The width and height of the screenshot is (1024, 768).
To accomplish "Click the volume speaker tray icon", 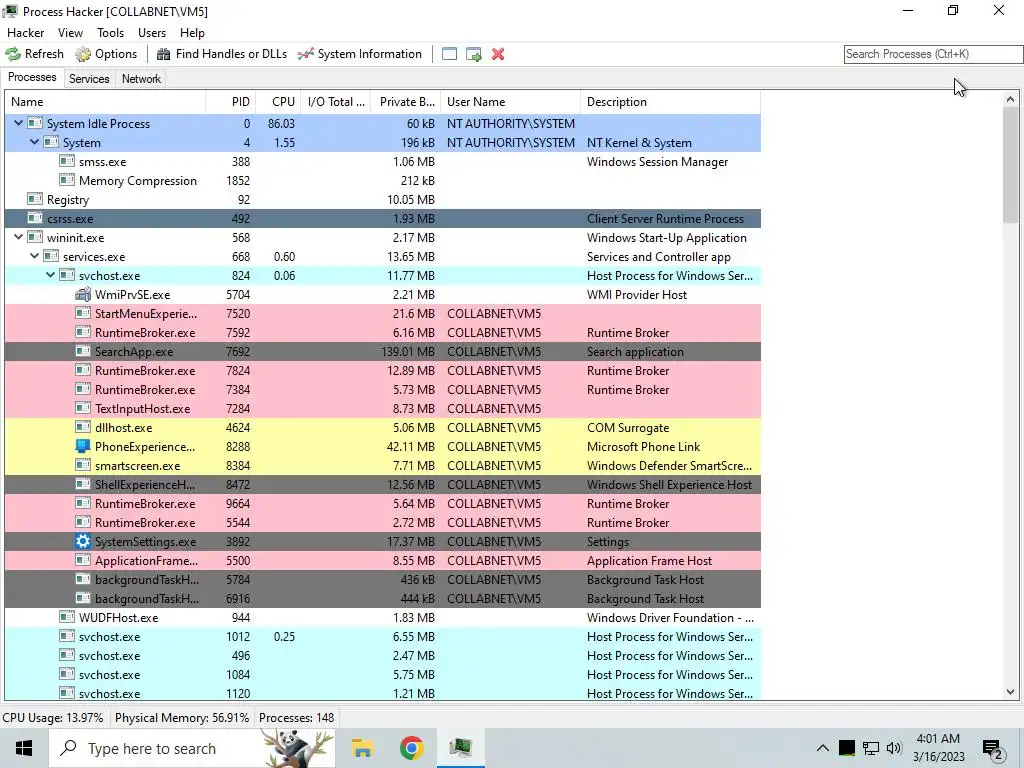I will (x=894, y=748).
